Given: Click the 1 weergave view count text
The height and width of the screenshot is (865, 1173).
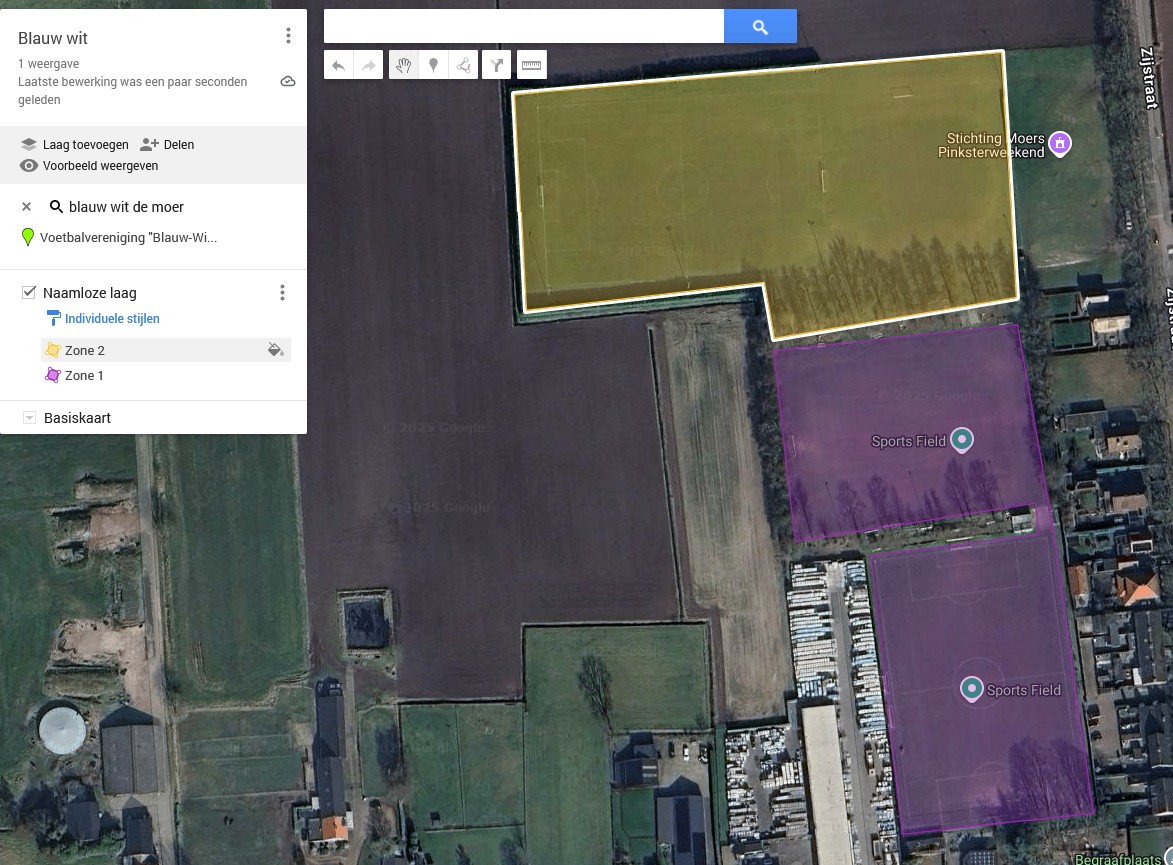Looking at the screenshot, I should click(49, 64).
